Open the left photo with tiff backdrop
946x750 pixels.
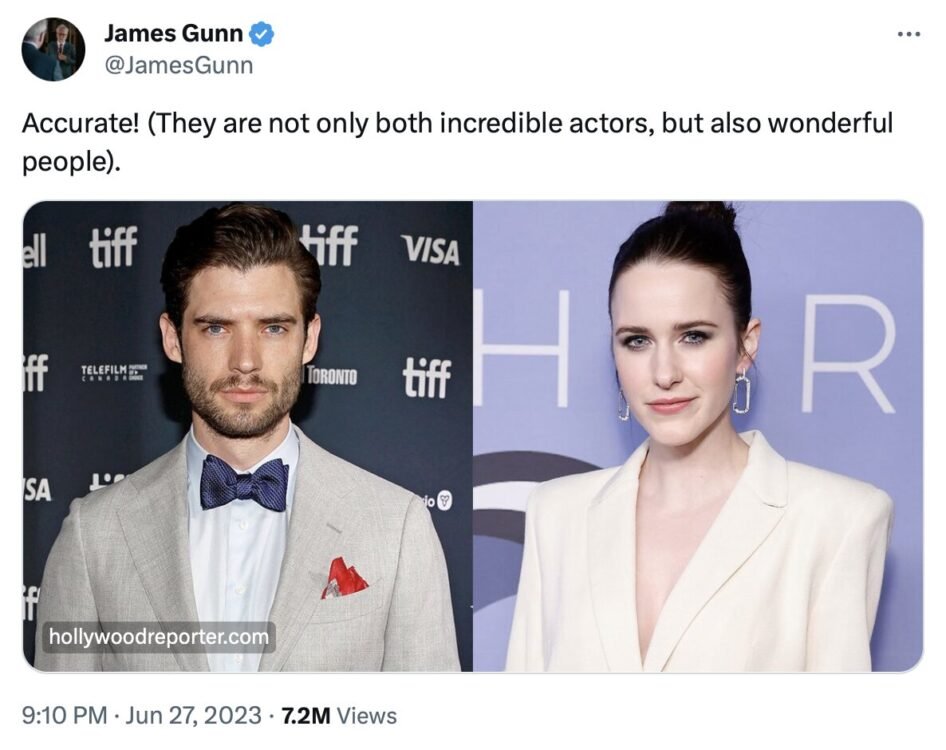click(x=247, y=436)
